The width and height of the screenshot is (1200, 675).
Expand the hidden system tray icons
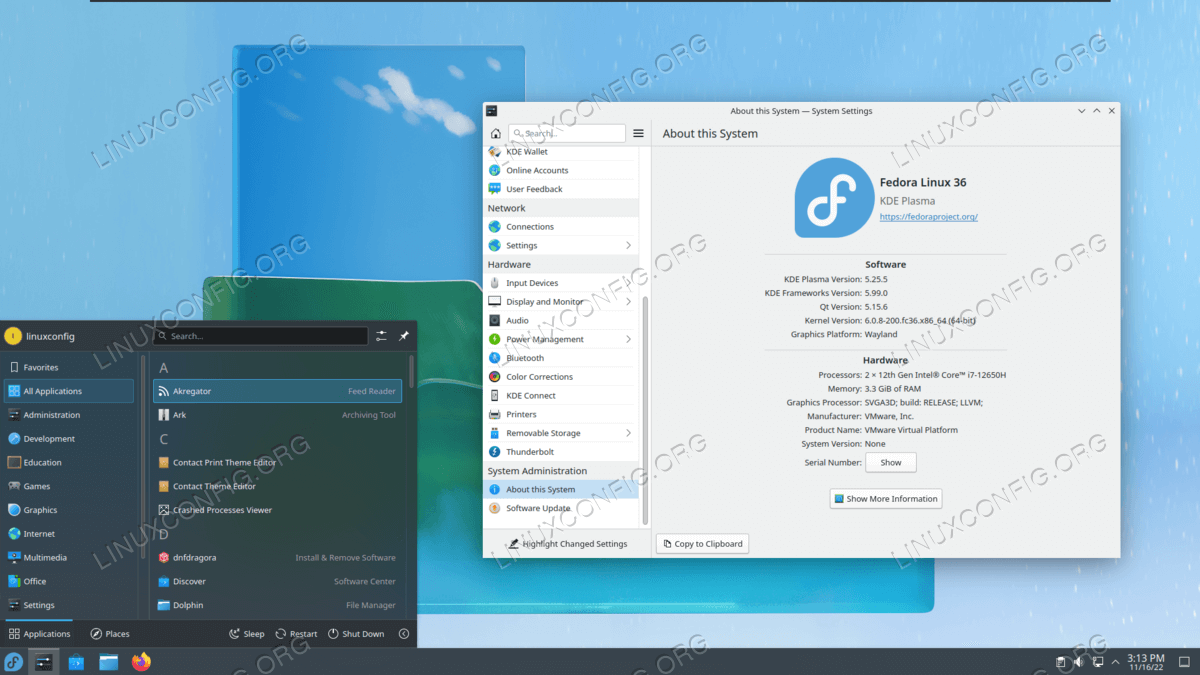(1114, 662)
